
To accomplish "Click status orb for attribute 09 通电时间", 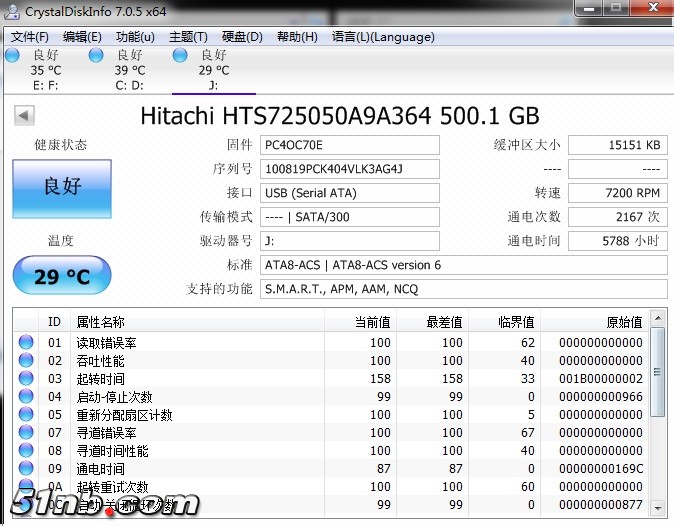I will (26, 469).
